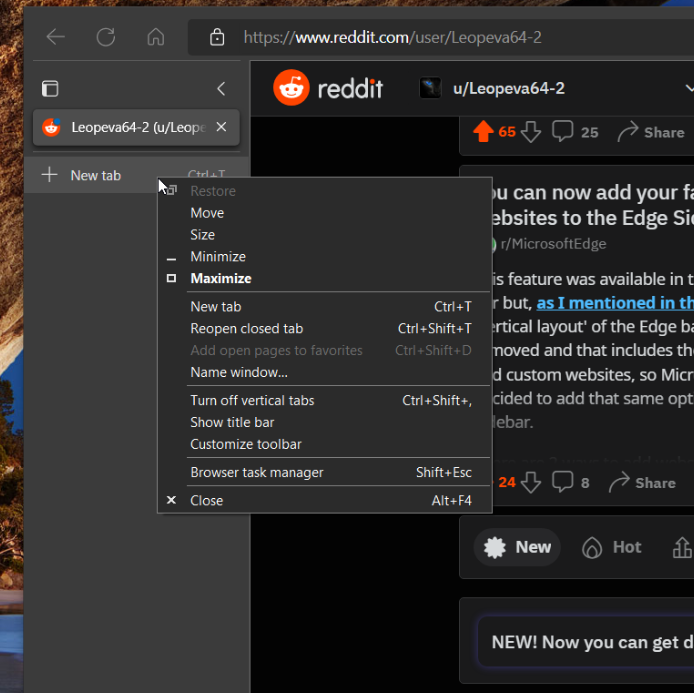Collapse the vertical tabs pane

(221, 89)
